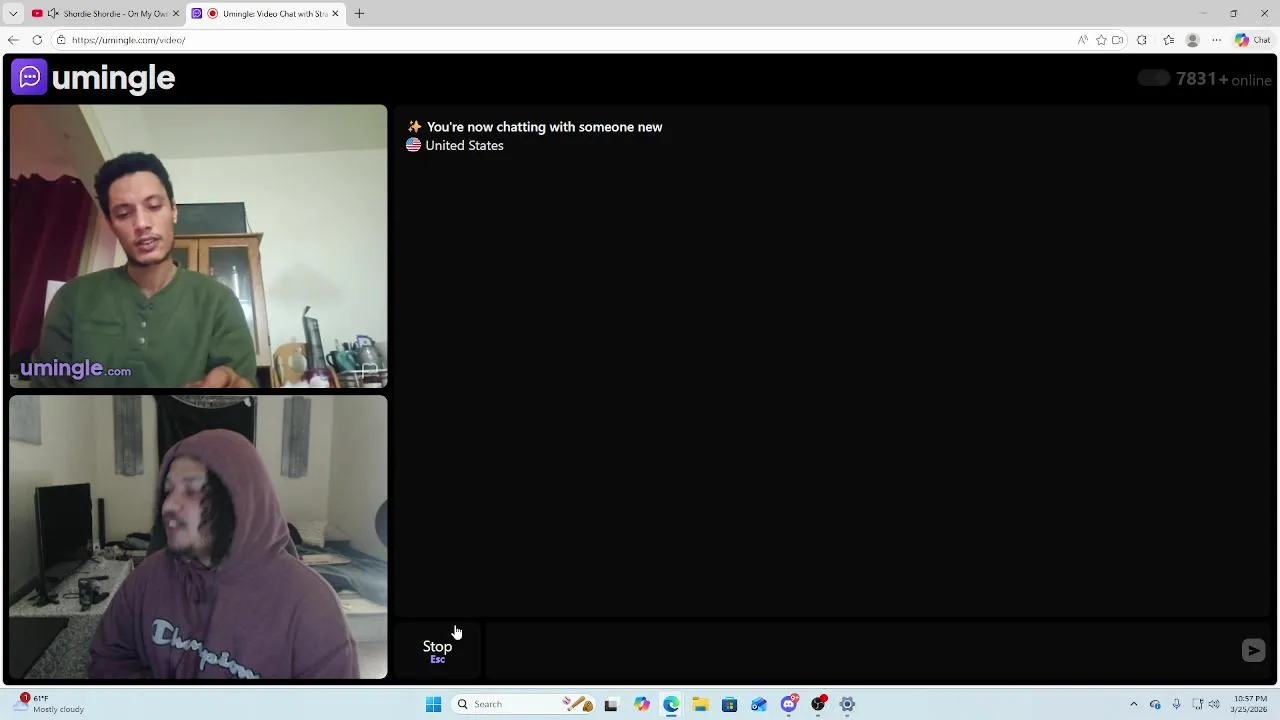Open OBS Studio from taskbar
1280x720 pixels.
(818, 704)
